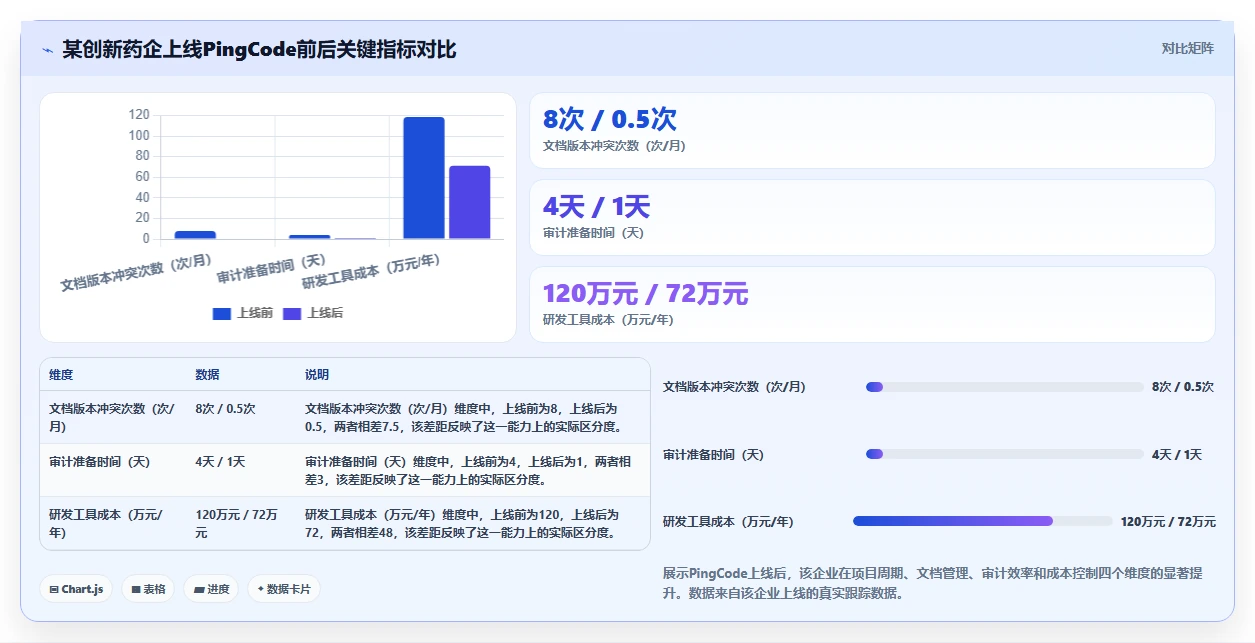Click the icon inside the 进度 chip

[199, 590]
